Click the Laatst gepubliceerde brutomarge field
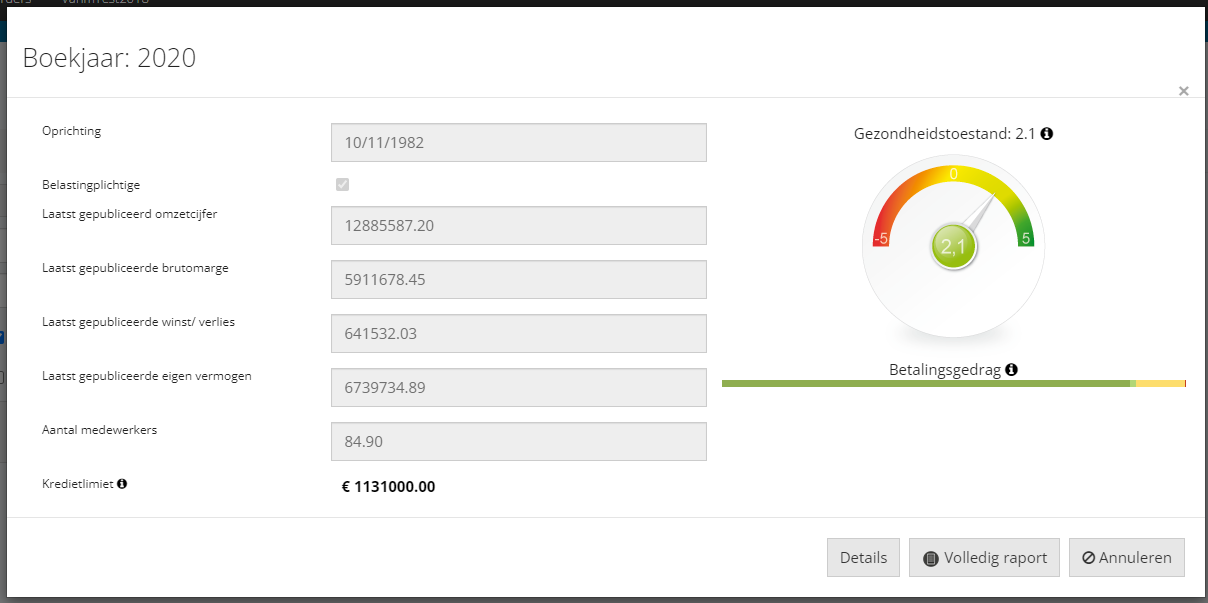 click(519, 280)
